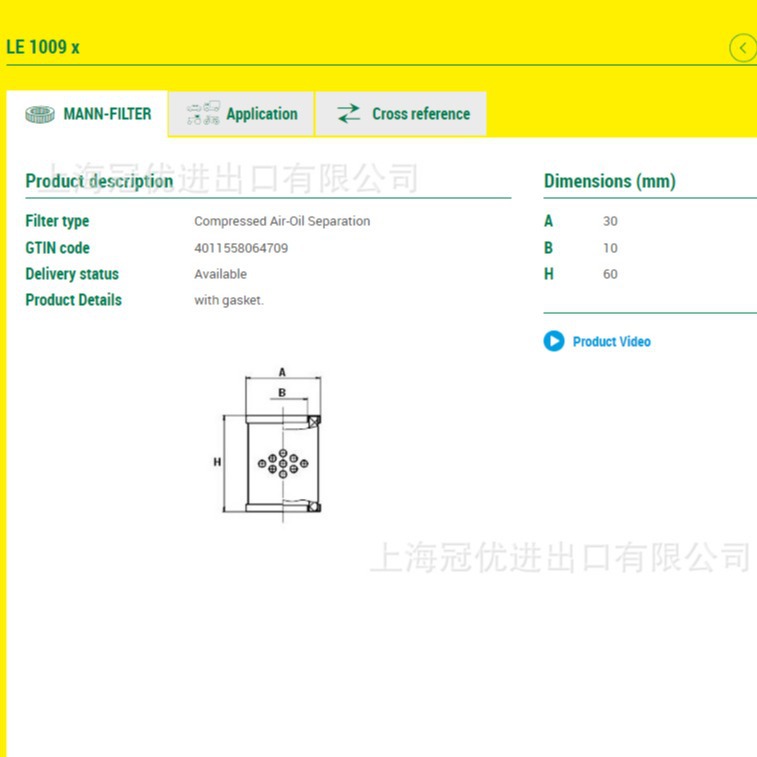This screenshot has width=757, height=757.
Task: Click the Application vehicles icon
Action: (203, 113)
